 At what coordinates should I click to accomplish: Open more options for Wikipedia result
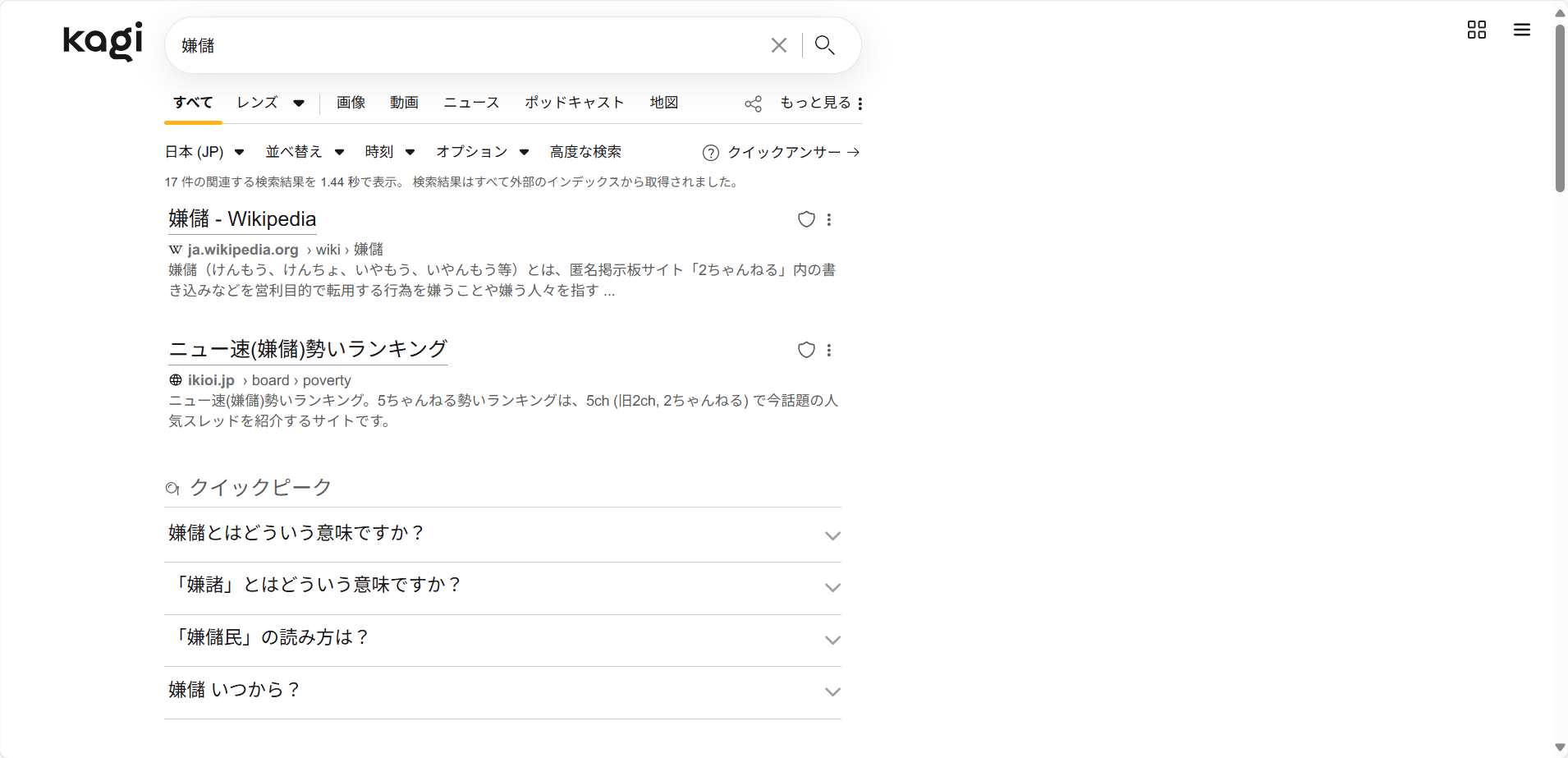[x=829, y=219]
